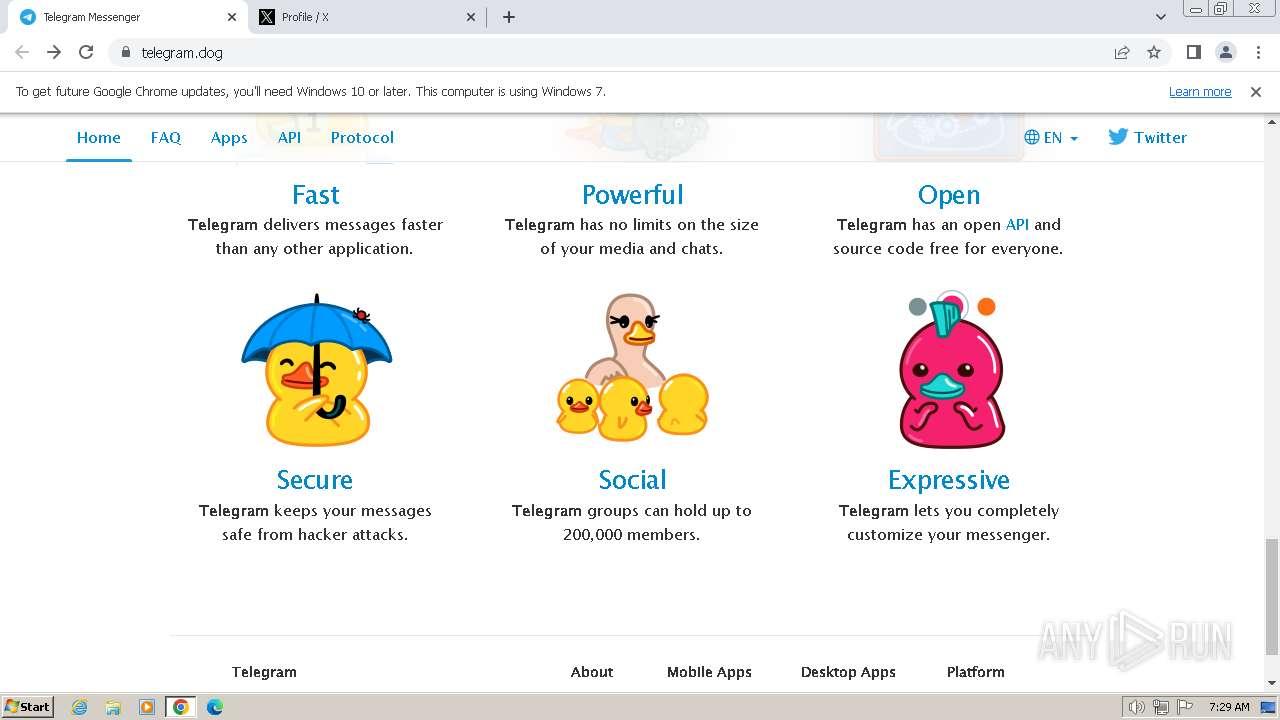Follow the API link in Open section
Image resolution: width=1280 pixels, height=720 pixels.
point(1017,225)
